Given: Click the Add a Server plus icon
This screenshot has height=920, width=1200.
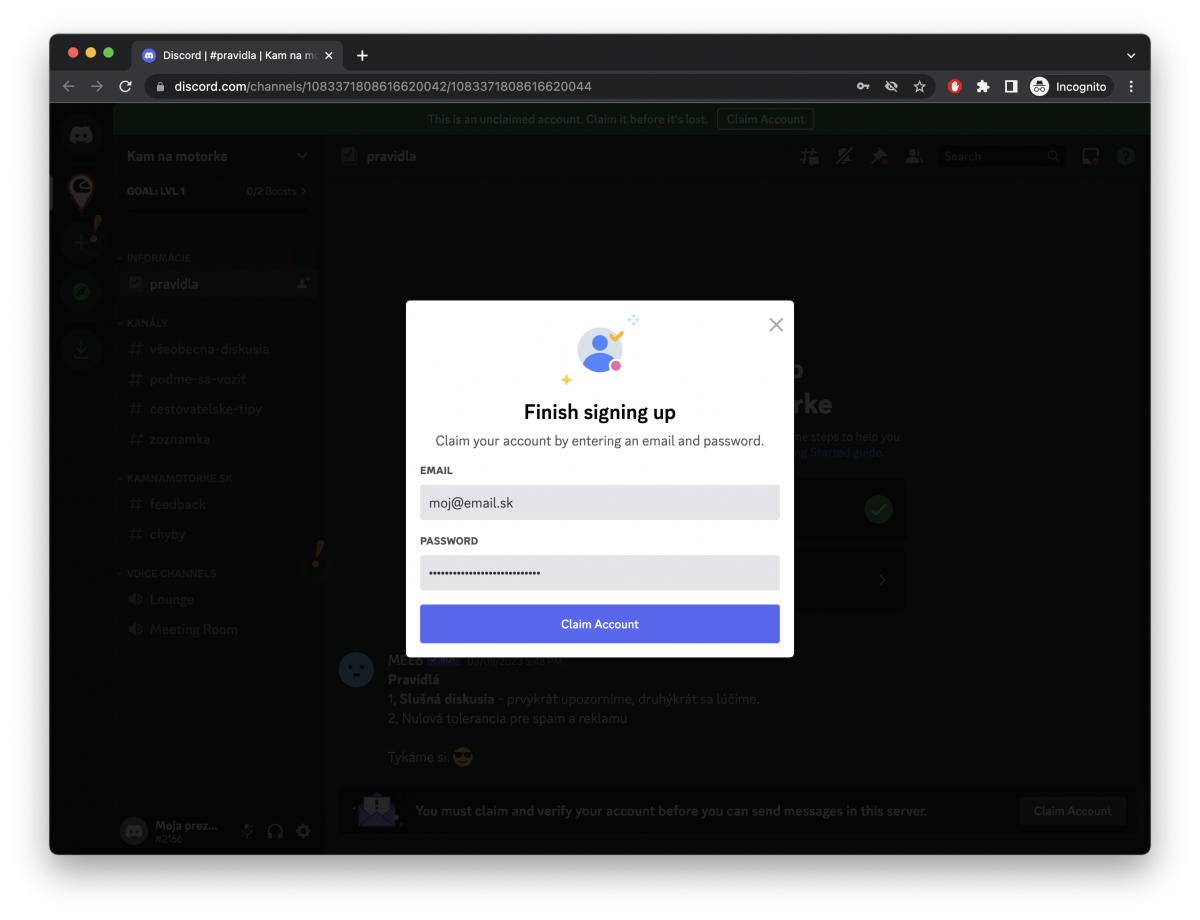Looking at the screenshot, I should click(81, 241).
